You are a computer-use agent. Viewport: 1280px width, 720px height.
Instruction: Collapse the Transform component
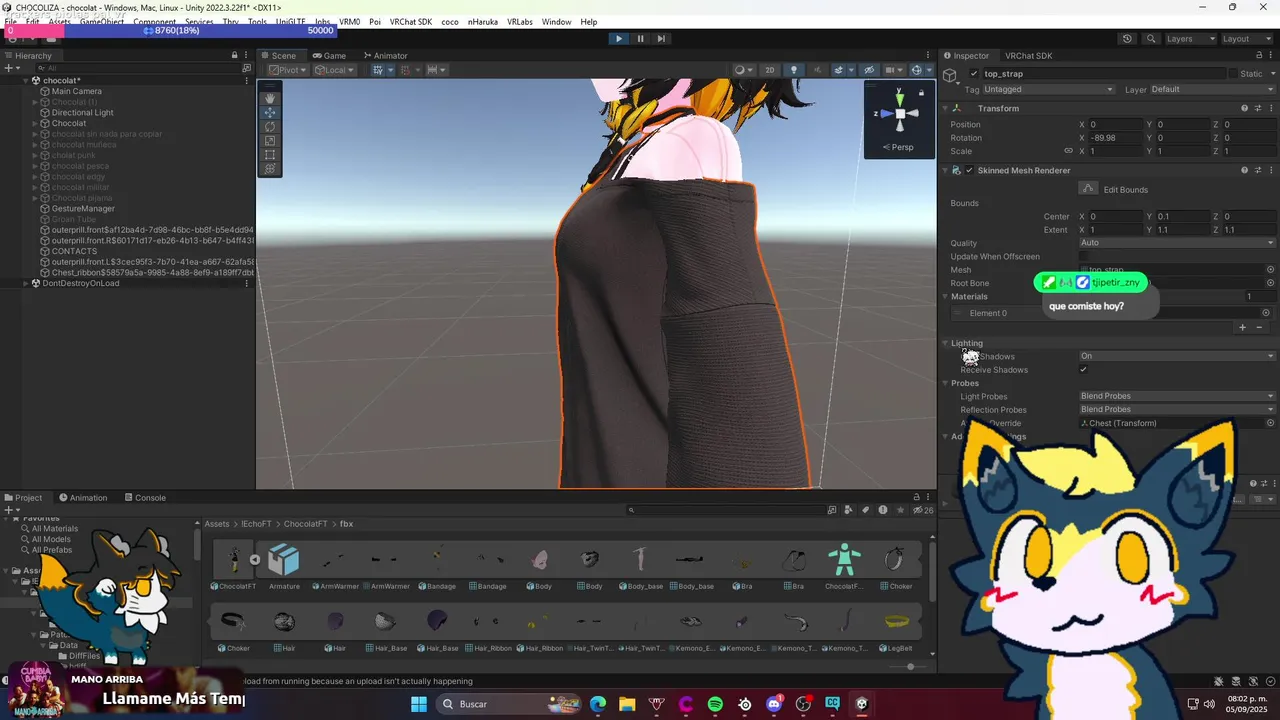click(x=945, y=108)
